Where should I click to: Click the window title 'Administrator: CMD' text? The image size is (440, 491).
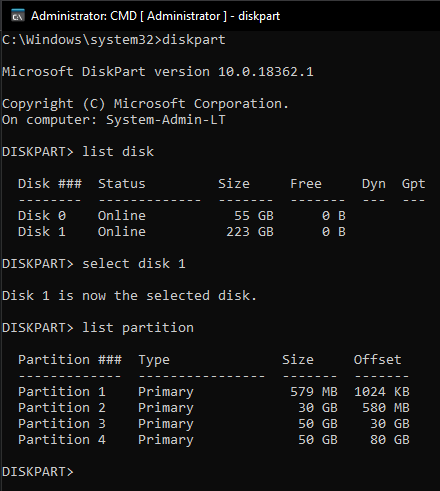click(x=84, y=16)
